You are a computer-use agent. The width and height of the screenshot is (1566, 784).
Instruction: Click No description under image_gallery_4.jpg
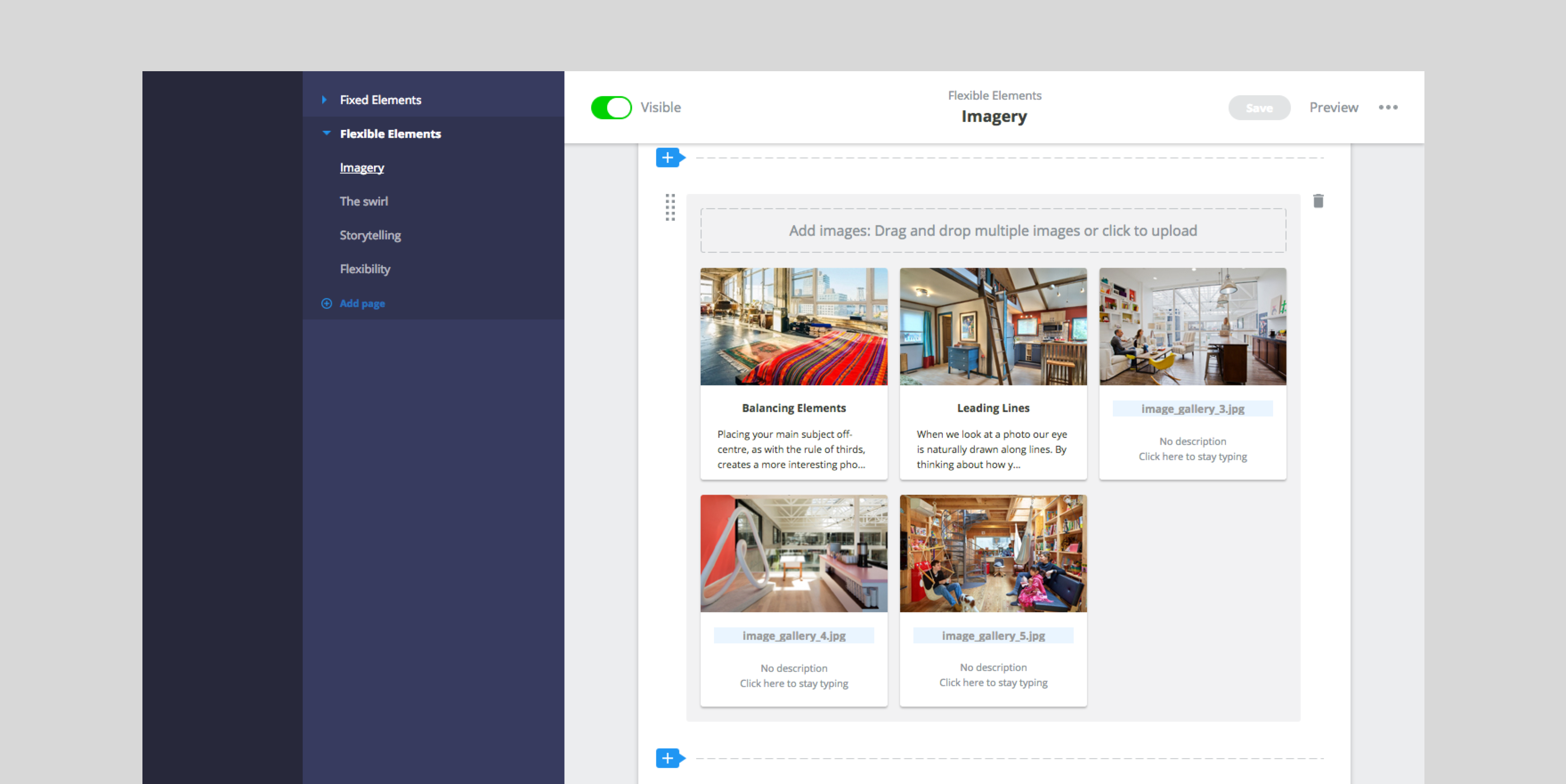click(793, 668)
